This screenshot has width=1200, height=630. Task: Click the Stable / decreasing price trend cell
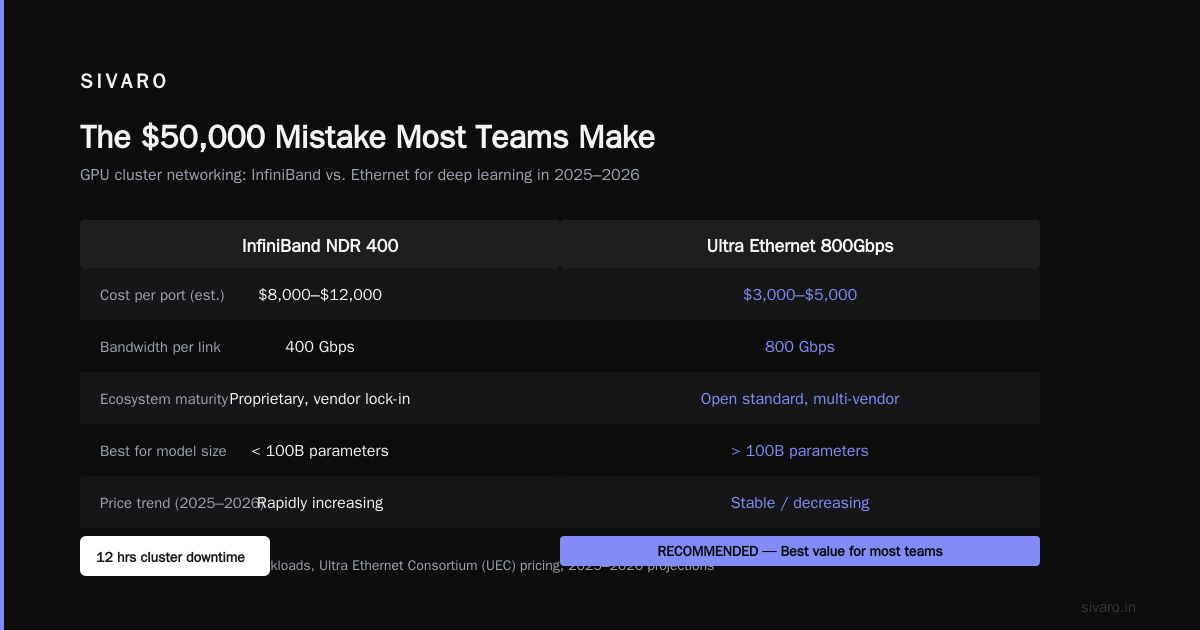[800, 503]
